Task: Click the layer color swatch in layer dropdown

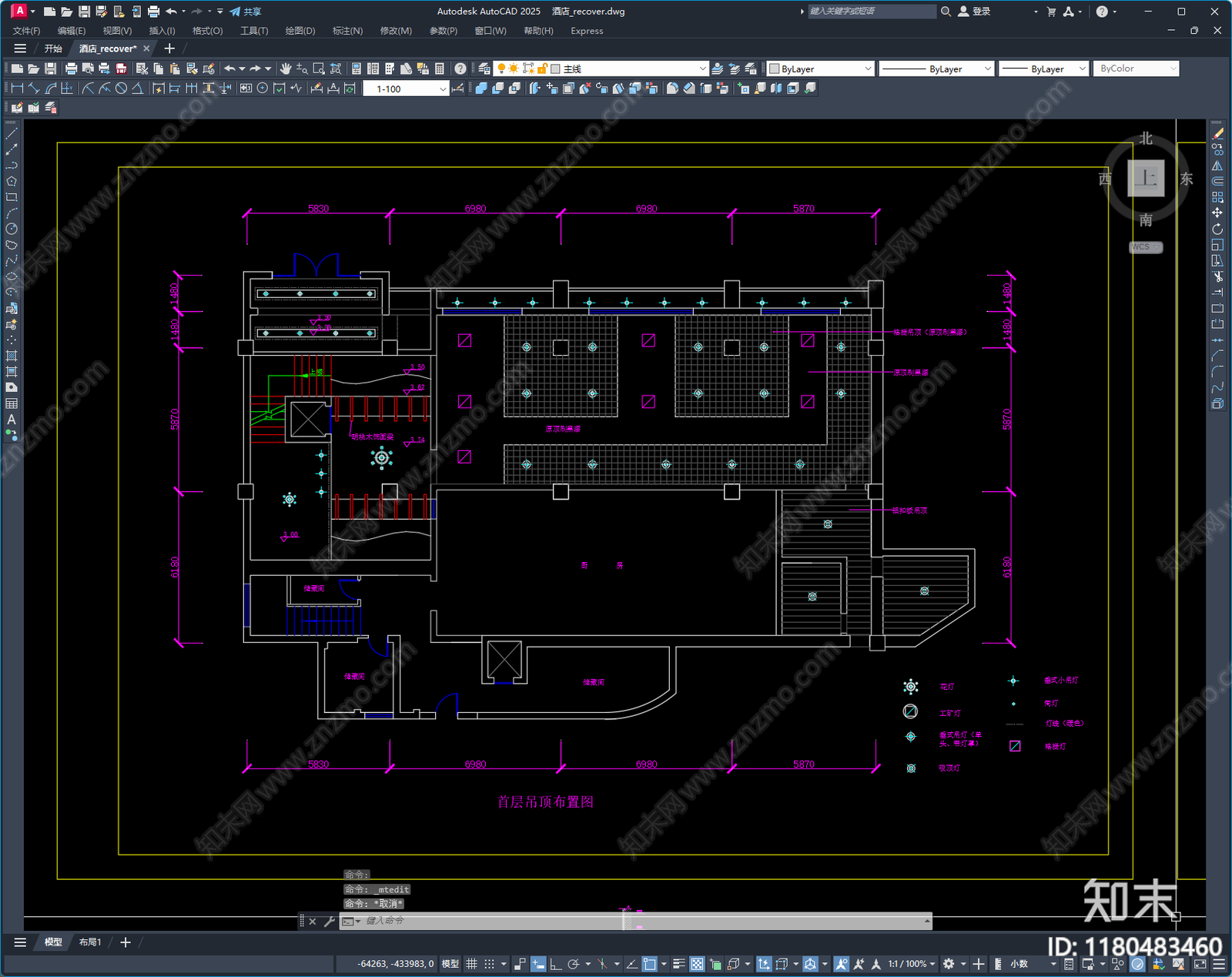Action: [x=555, y=69]
